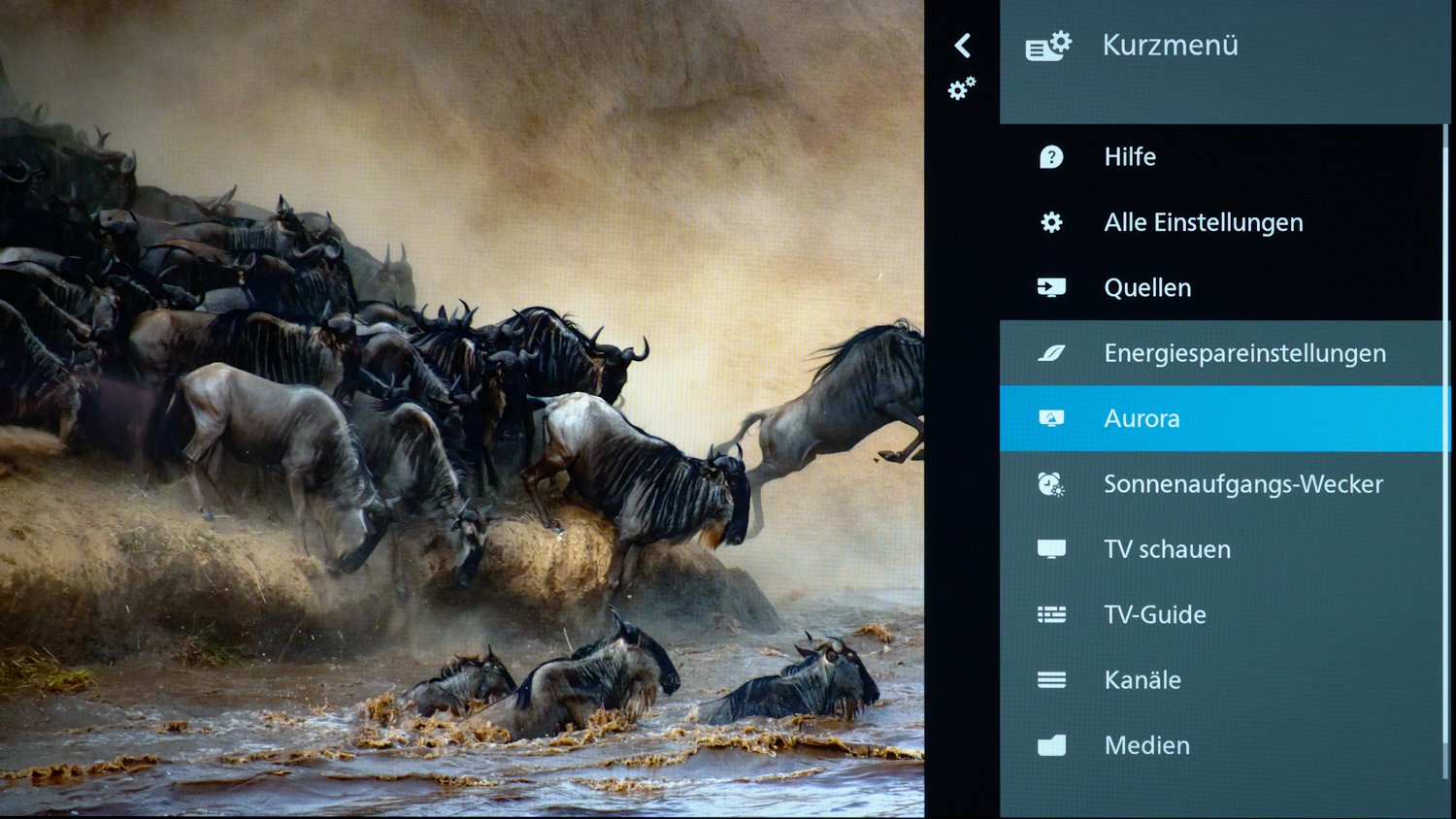Open the Hilfe menu entry

[1130, 157]
